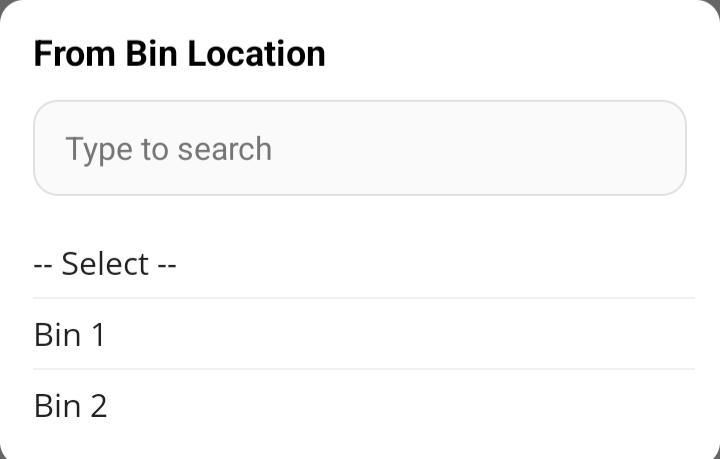Activate the search text box
The height and width of the screenshot is (459, 720).
[x=360, y=148]
